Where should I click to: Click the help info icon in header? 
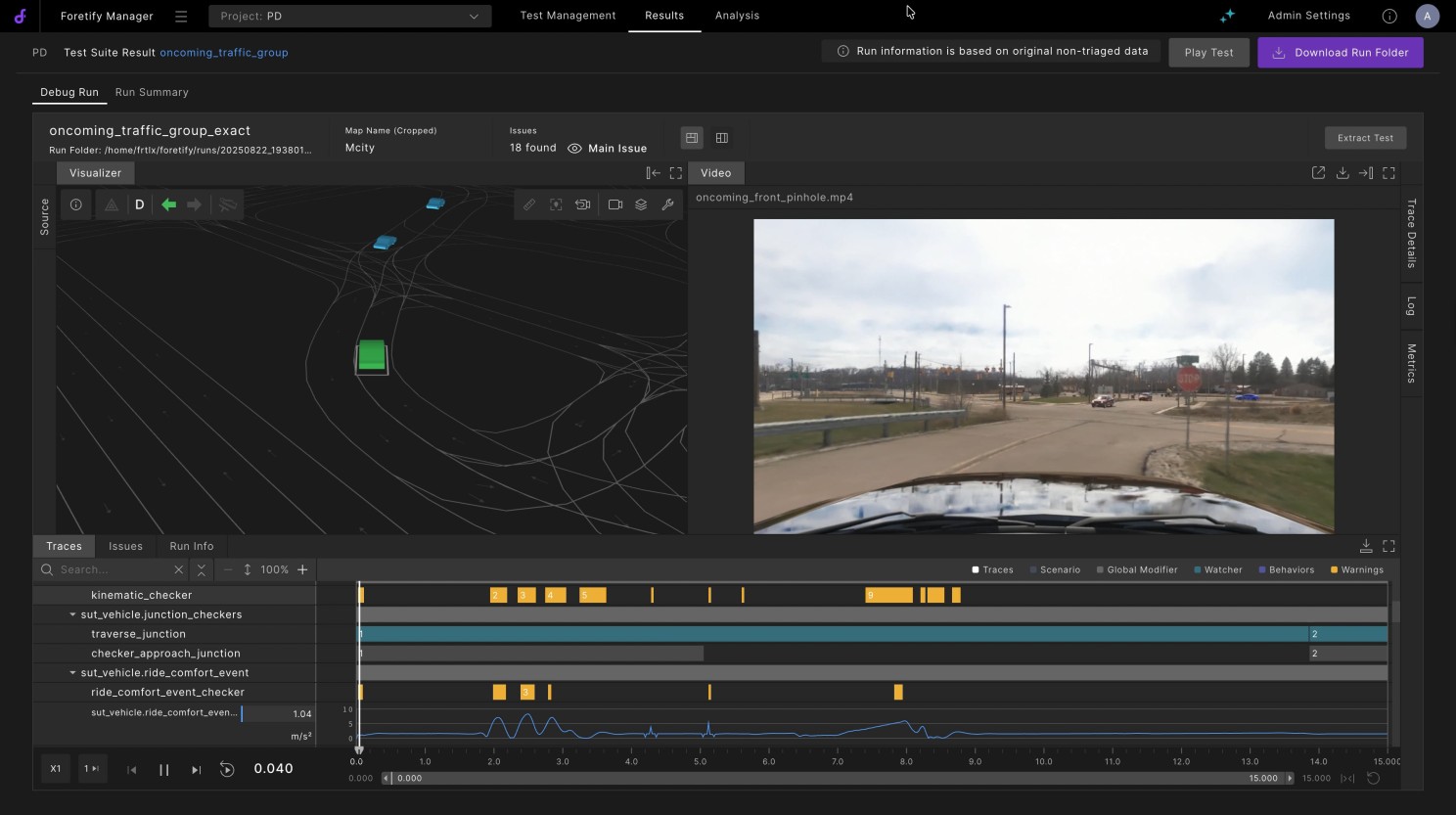[1389, 16]
